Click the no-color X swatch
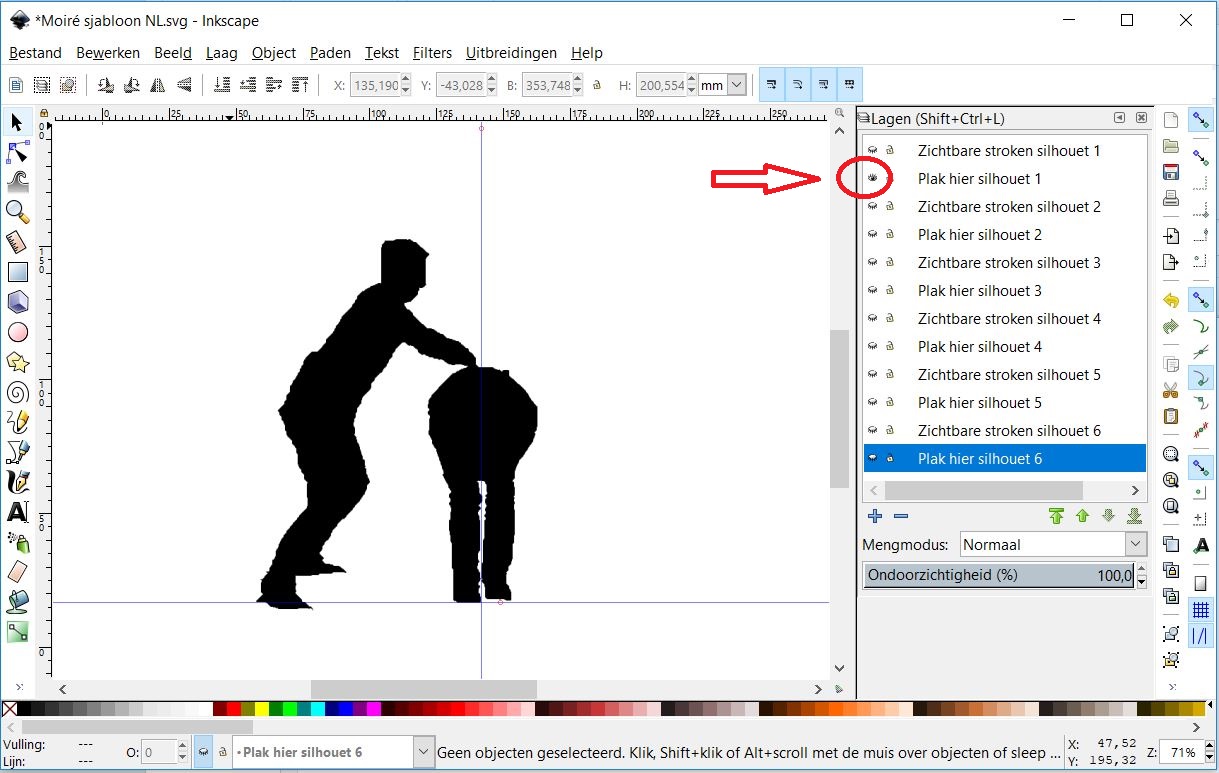 (x=9, y=709)
